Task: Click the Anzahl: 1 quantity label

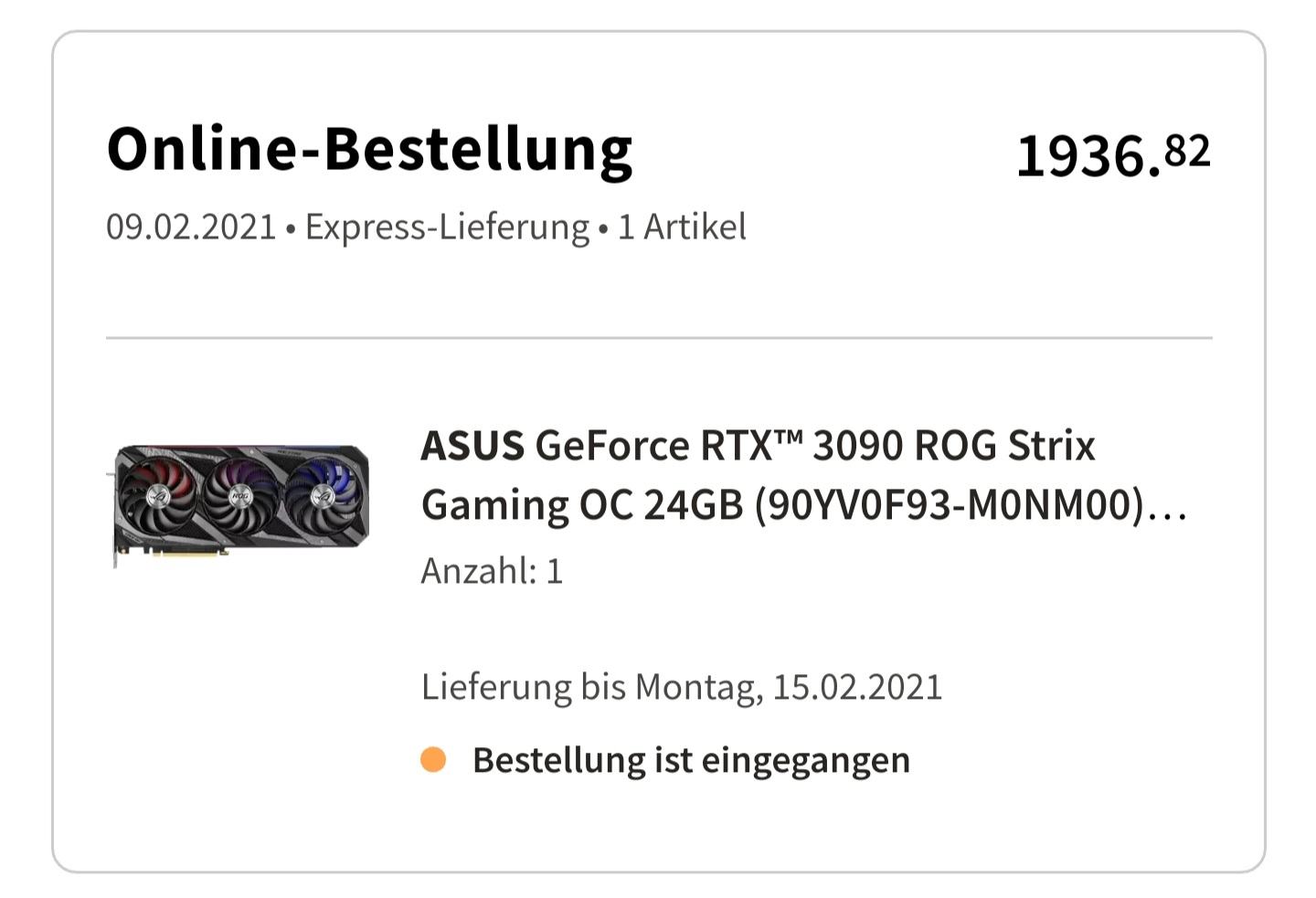Action: (x=492, y=571)
